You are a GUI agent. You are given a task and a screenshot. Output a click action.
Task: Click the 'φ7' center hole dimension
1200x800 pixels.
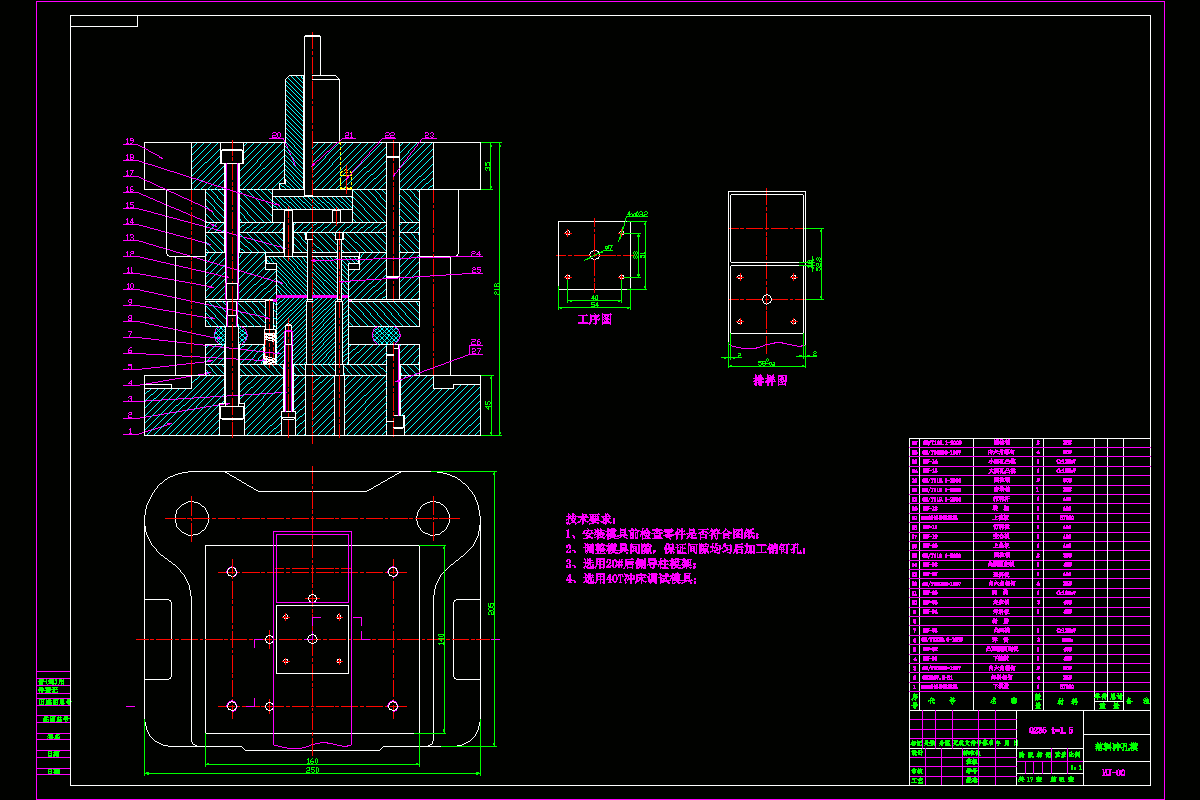click(608, 246)
